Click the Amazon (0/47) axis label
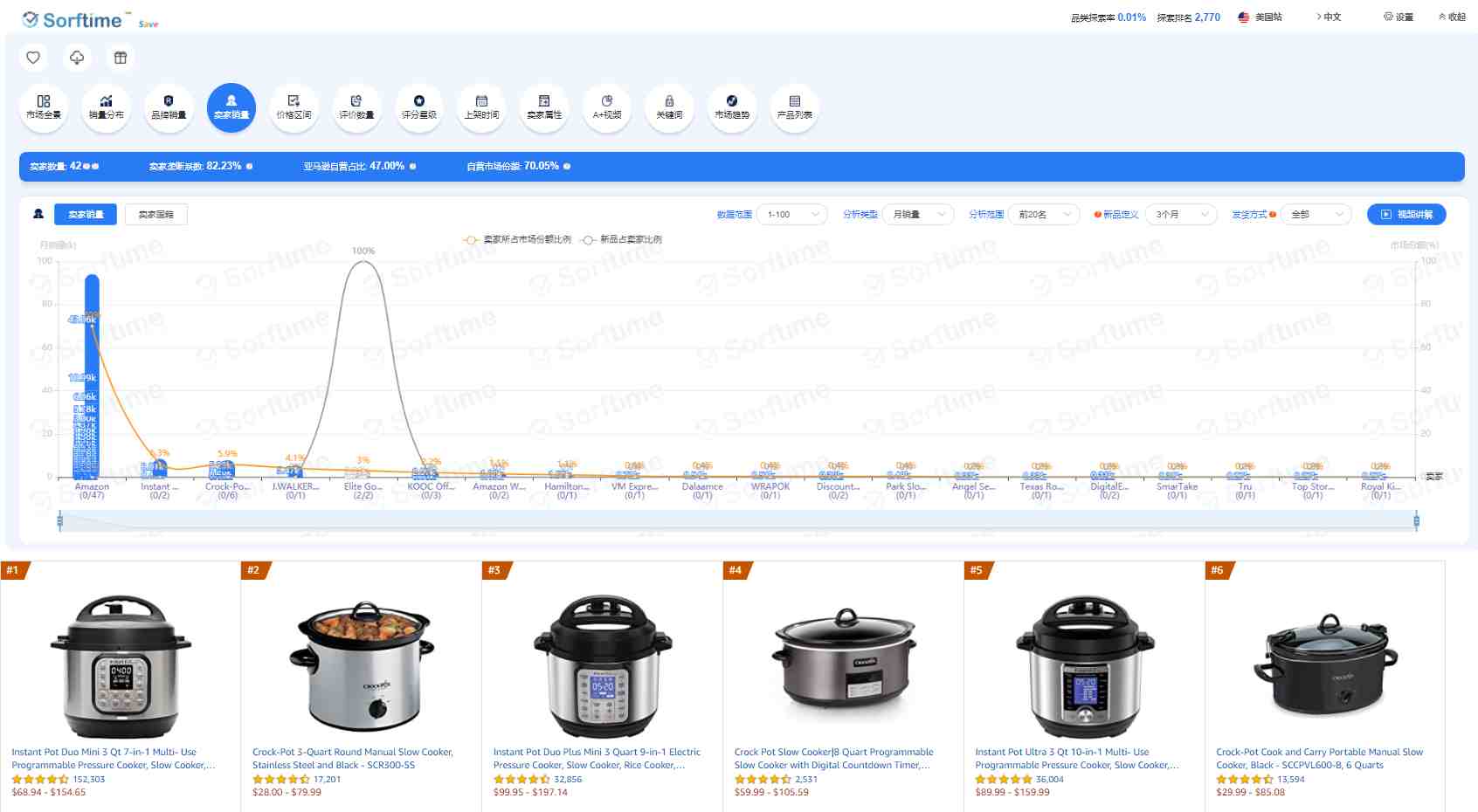 [92, 491]
